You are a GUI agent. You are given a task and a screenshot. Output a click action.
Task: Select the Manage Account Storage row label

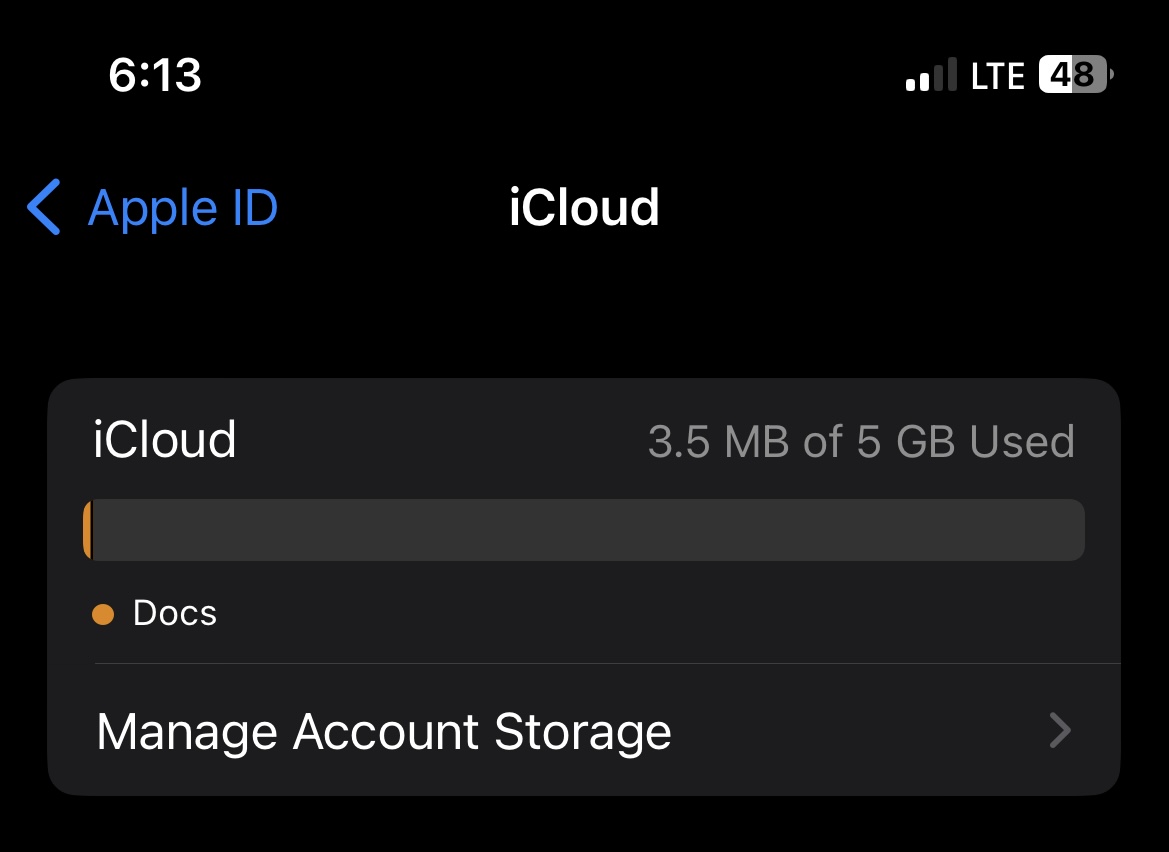384,731
